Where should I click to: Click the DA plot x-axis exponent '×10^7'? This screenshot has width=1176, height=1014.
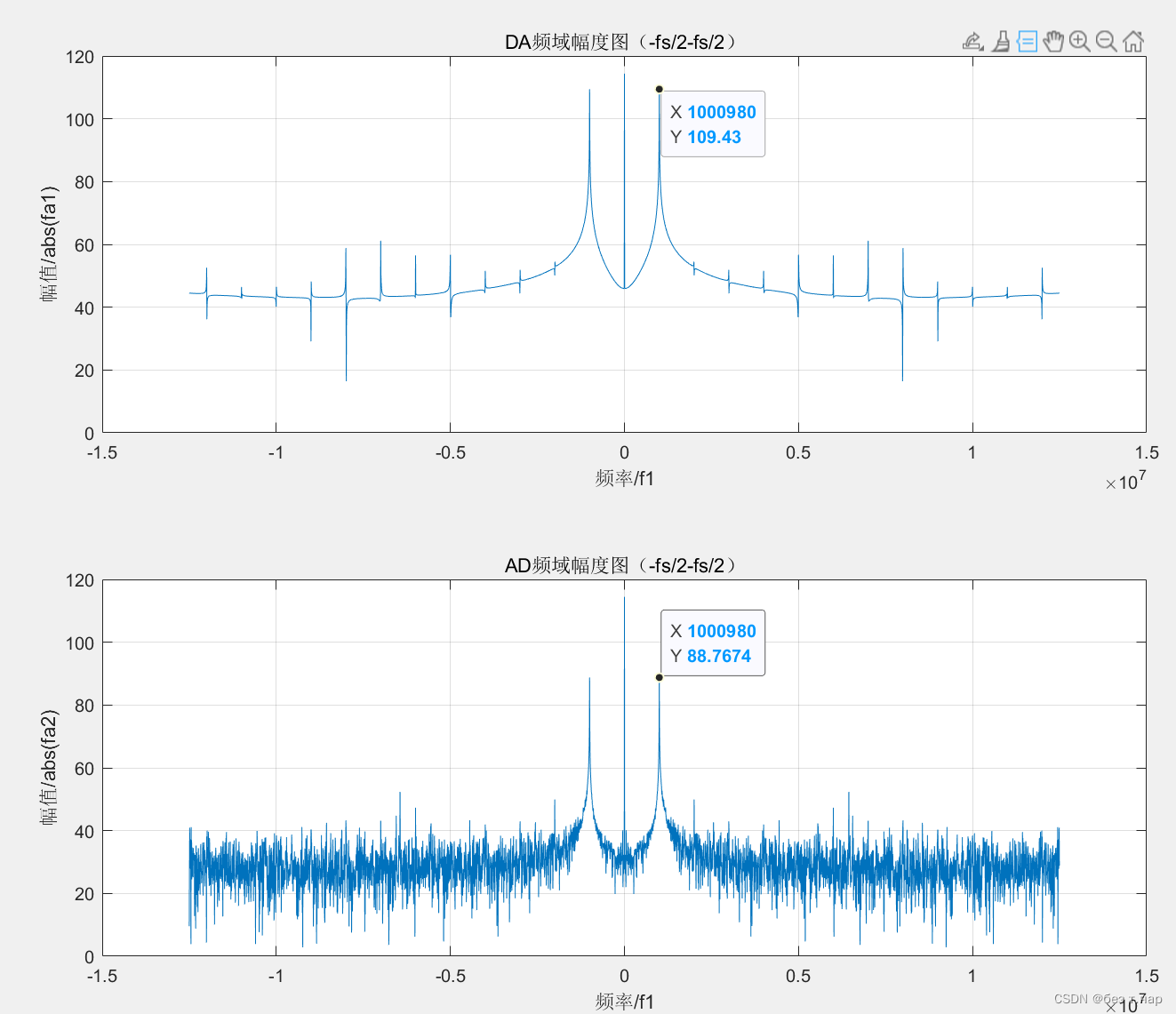[x=1125, y=480]
